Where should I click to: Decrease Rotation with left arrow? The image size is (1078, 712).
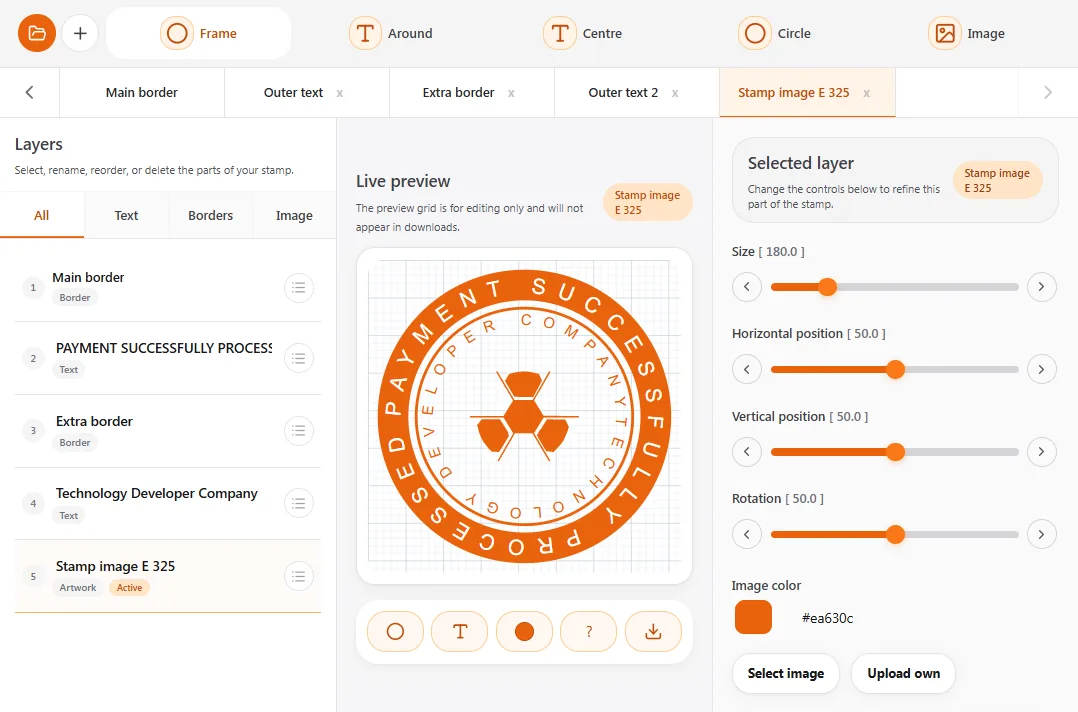tap(747, 534)
